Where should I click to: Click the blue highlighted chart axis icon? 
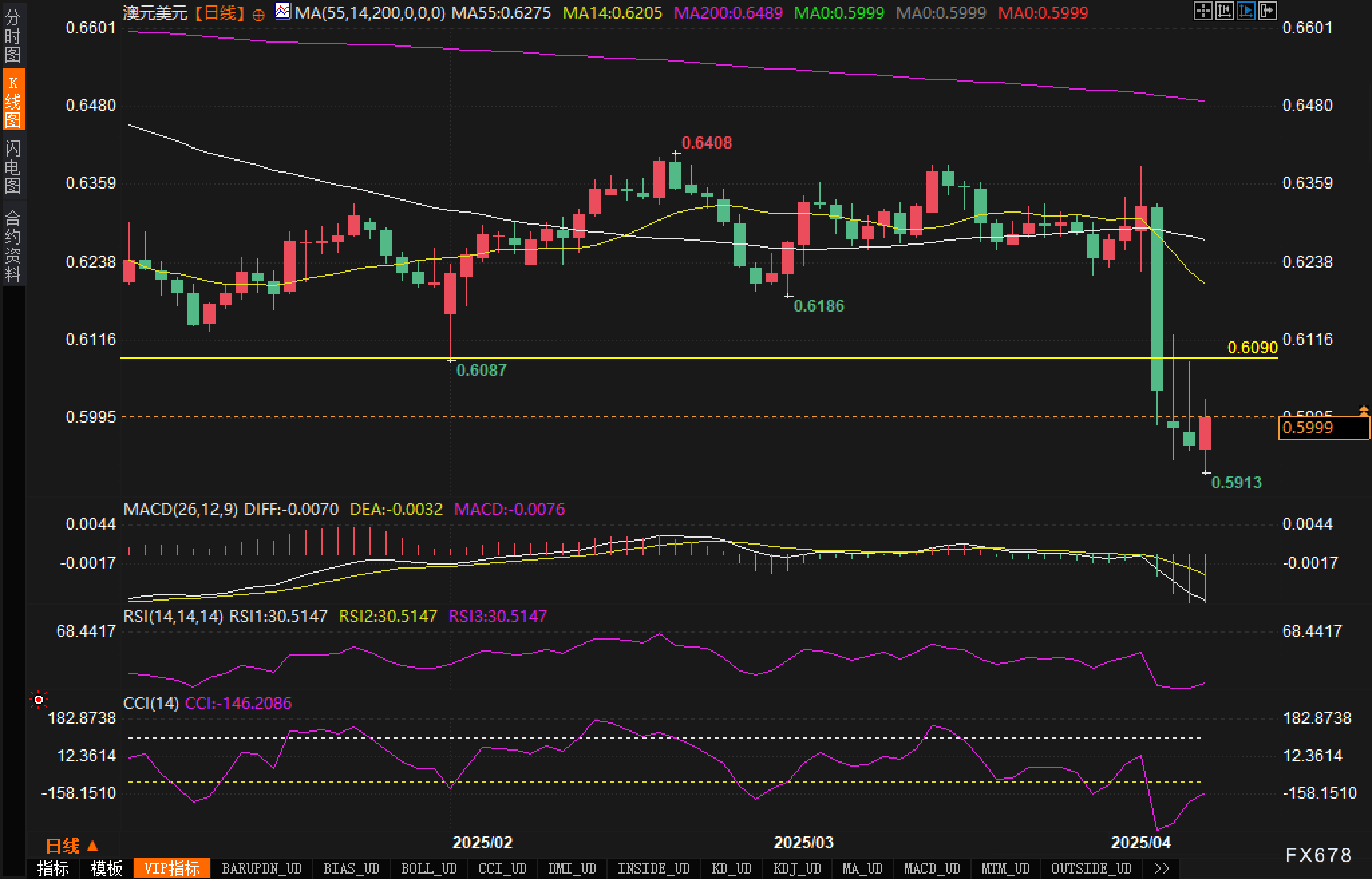[x=1246, y=11]
